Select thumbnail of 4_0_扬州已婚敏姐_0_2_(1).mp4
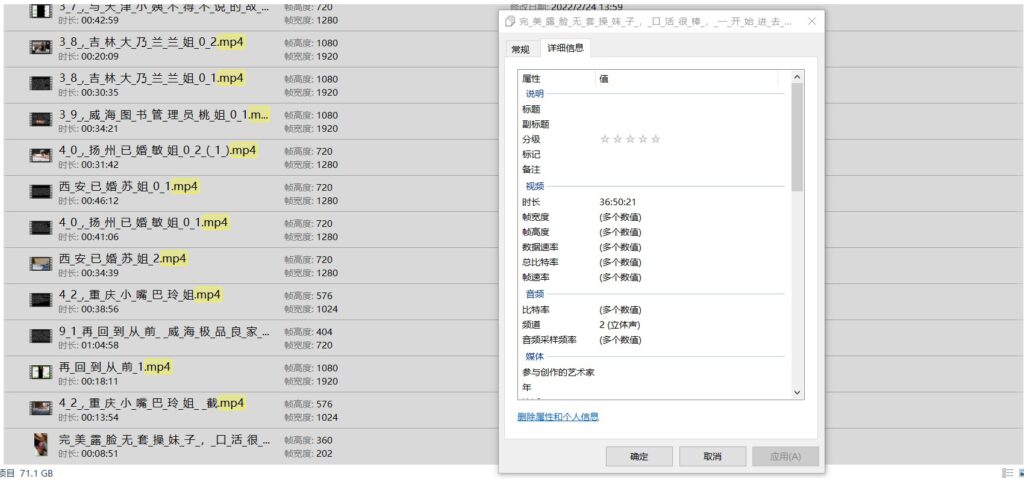1024x479 pixels. (40, 155)
